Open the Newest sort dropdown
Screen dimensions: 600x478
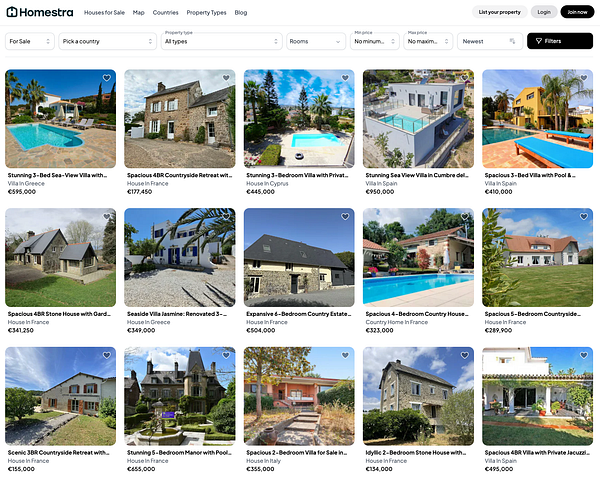coord(490,41)
